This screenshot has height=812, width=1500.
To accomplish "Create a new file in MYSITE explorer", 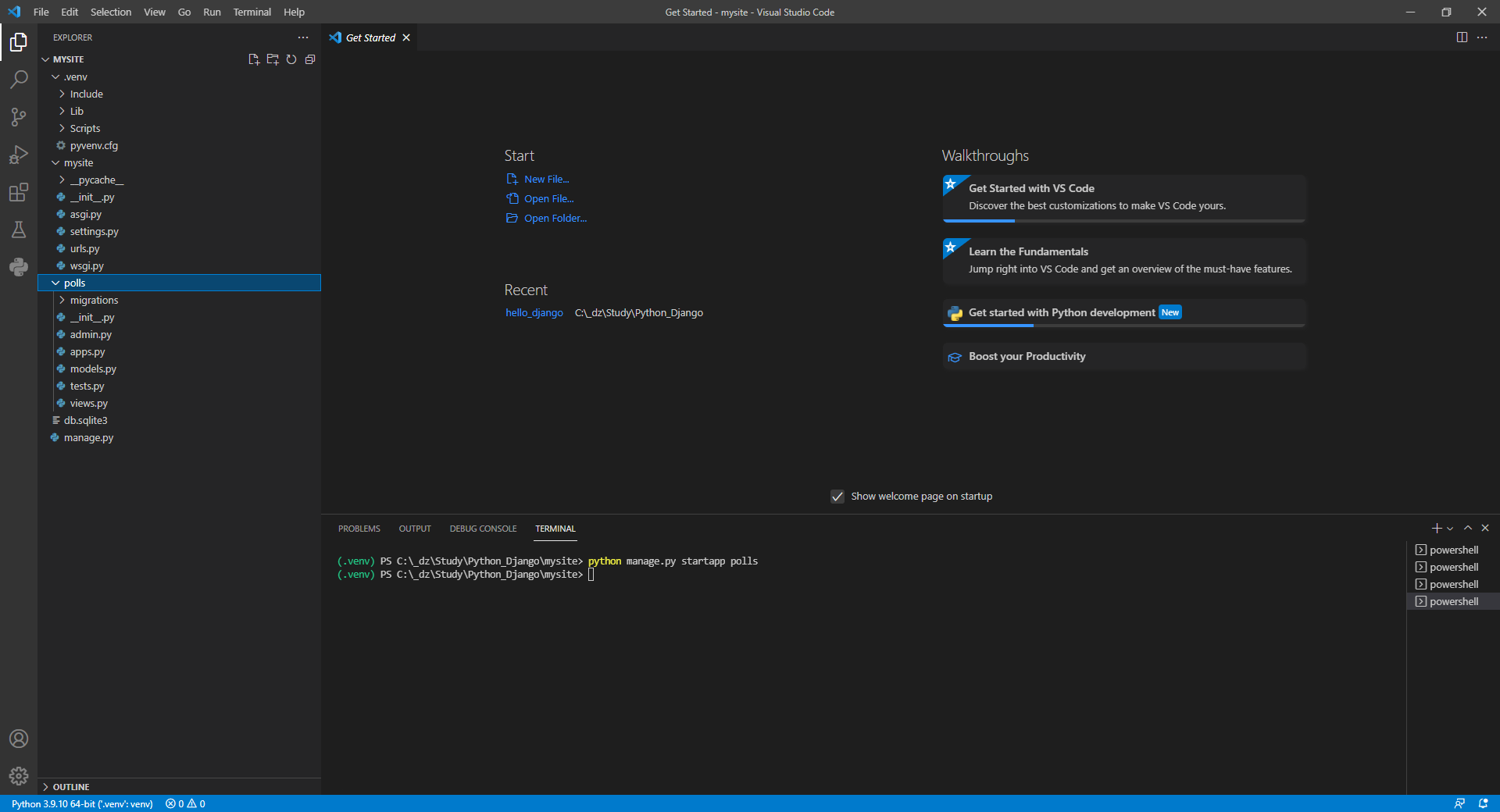I will (254, 59).
